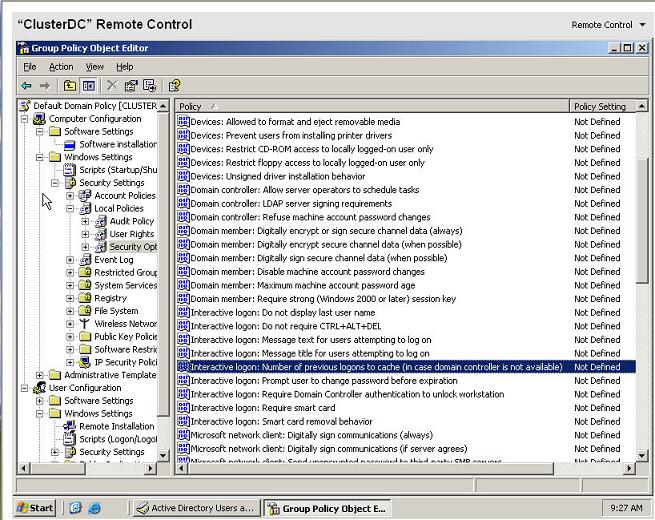
Task: Collapse the Local Policies node
Action: click(x=70, y=208)
